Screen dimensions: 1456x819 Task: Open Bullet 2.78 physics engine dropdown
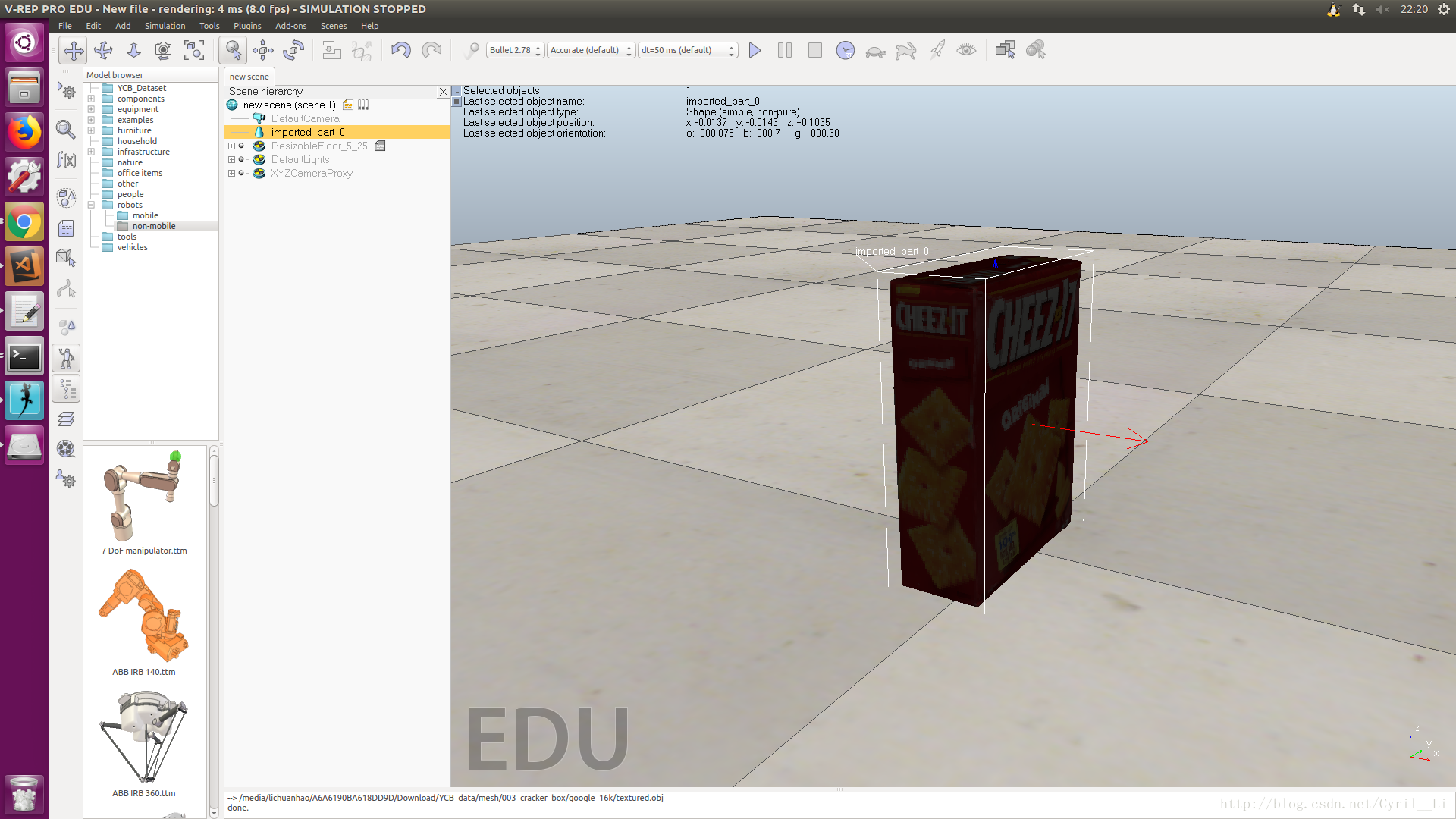click(x=515, y=50)
